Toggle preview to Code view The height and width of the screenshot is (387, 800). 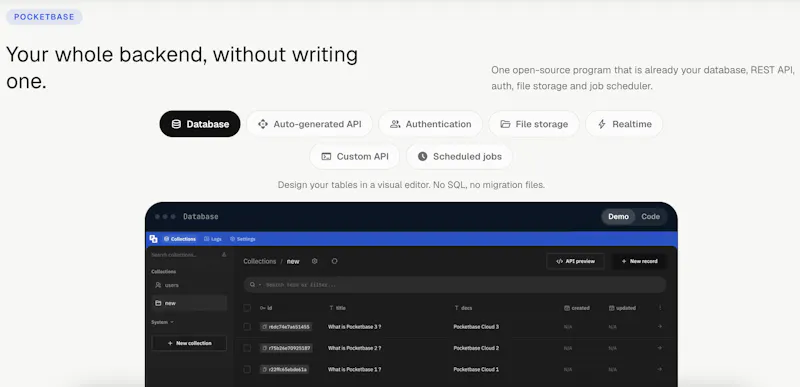coord(651,217)
